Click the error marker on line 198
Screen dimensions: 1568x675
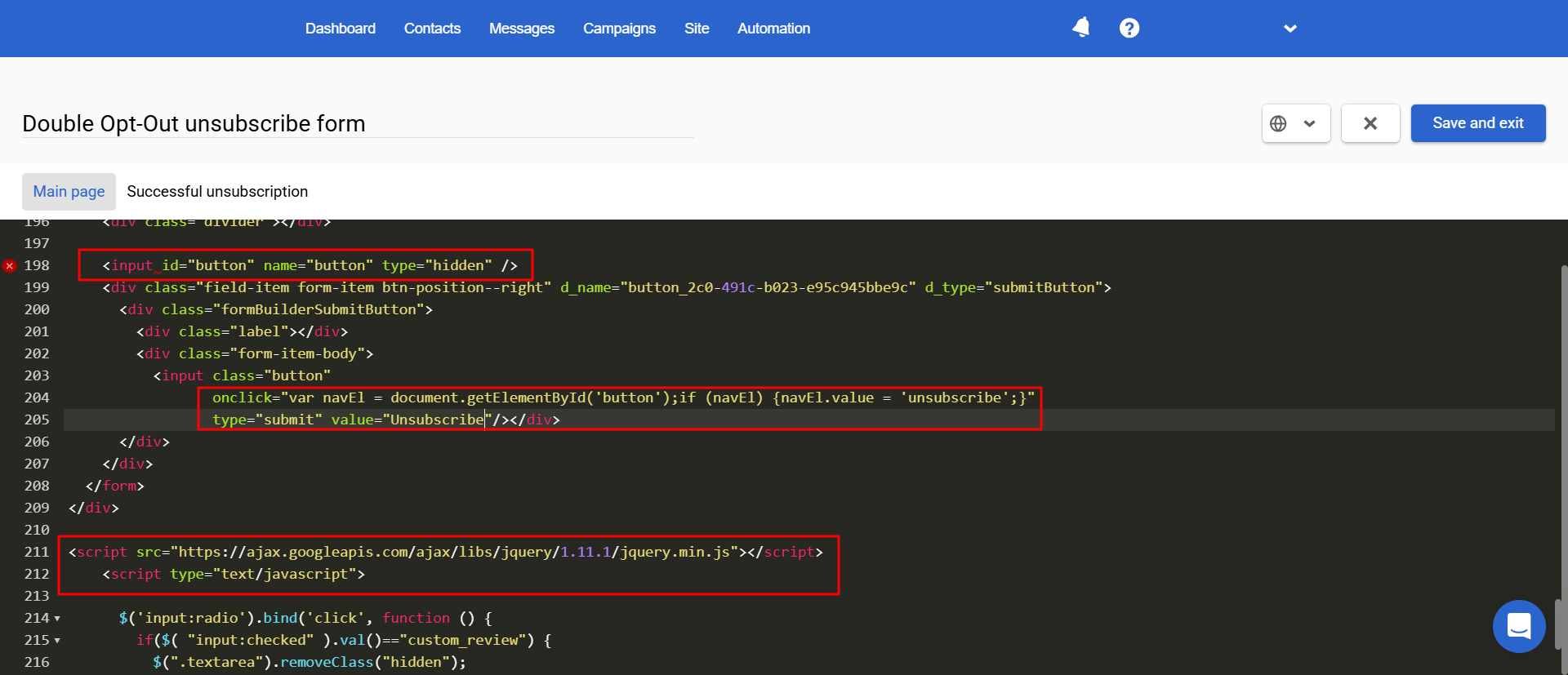tap(10, 265)
